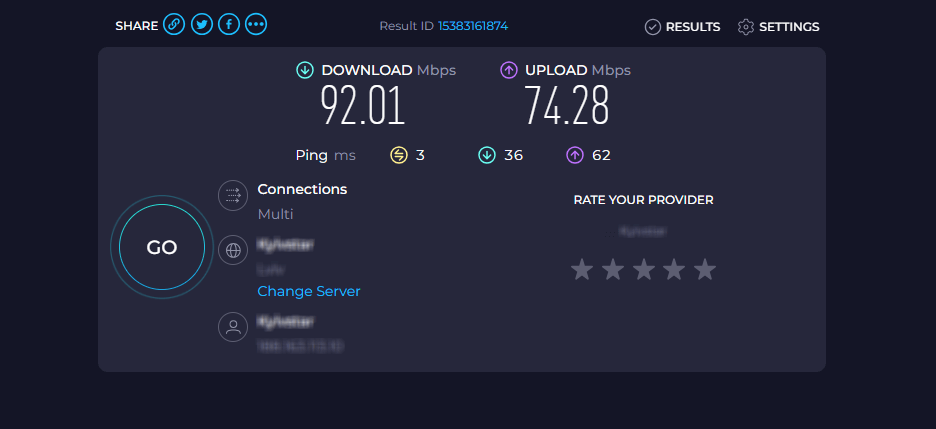This screenshot has height=429, width=936.
Task: Click the share link icon
Action: (x=174, y=25)
